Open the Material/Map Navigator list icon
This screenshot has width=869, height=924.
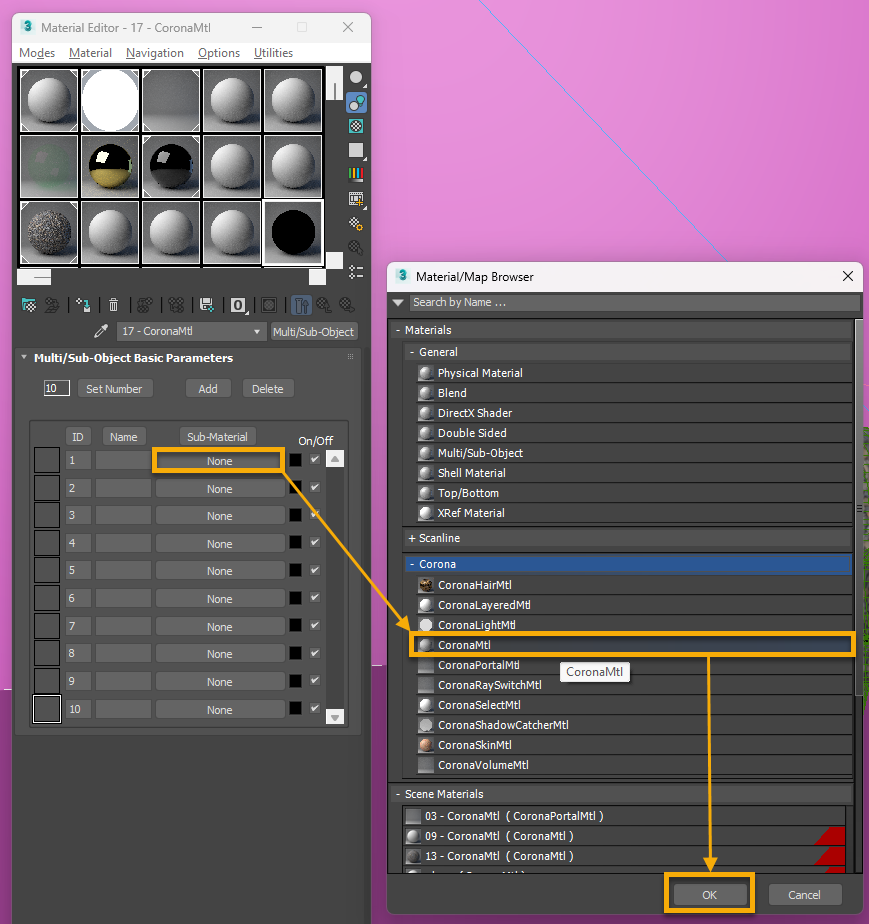(356, 272)
